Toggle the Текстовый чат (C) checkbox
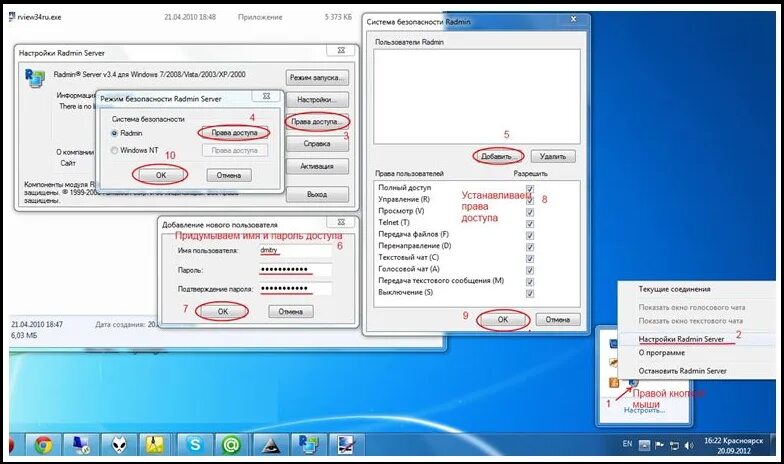Screen dimensions: 784x464 tap(530, 258)
